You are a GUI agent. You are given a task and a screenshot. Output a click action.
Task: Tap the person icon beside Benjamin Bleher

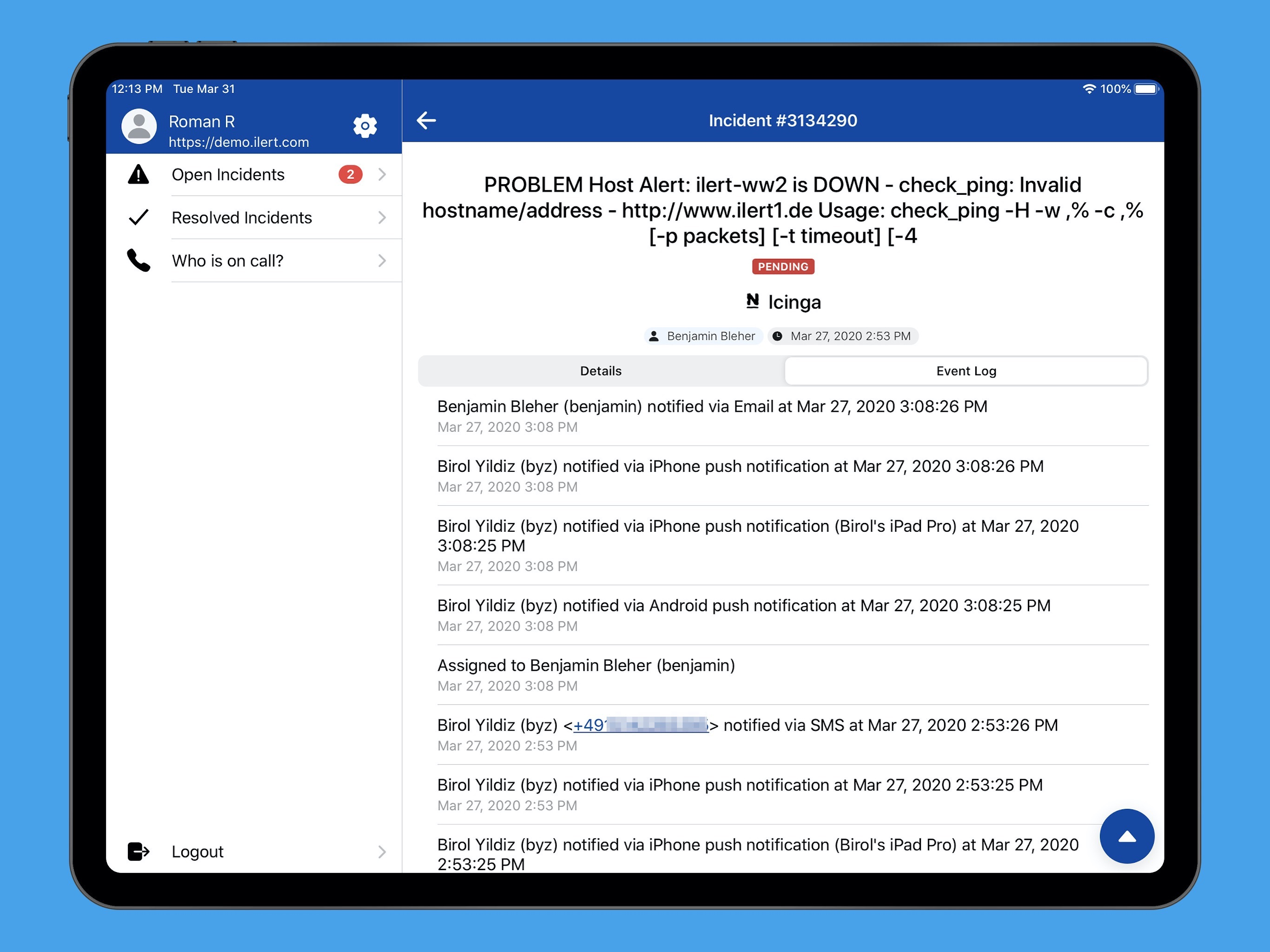coord(654,337)
